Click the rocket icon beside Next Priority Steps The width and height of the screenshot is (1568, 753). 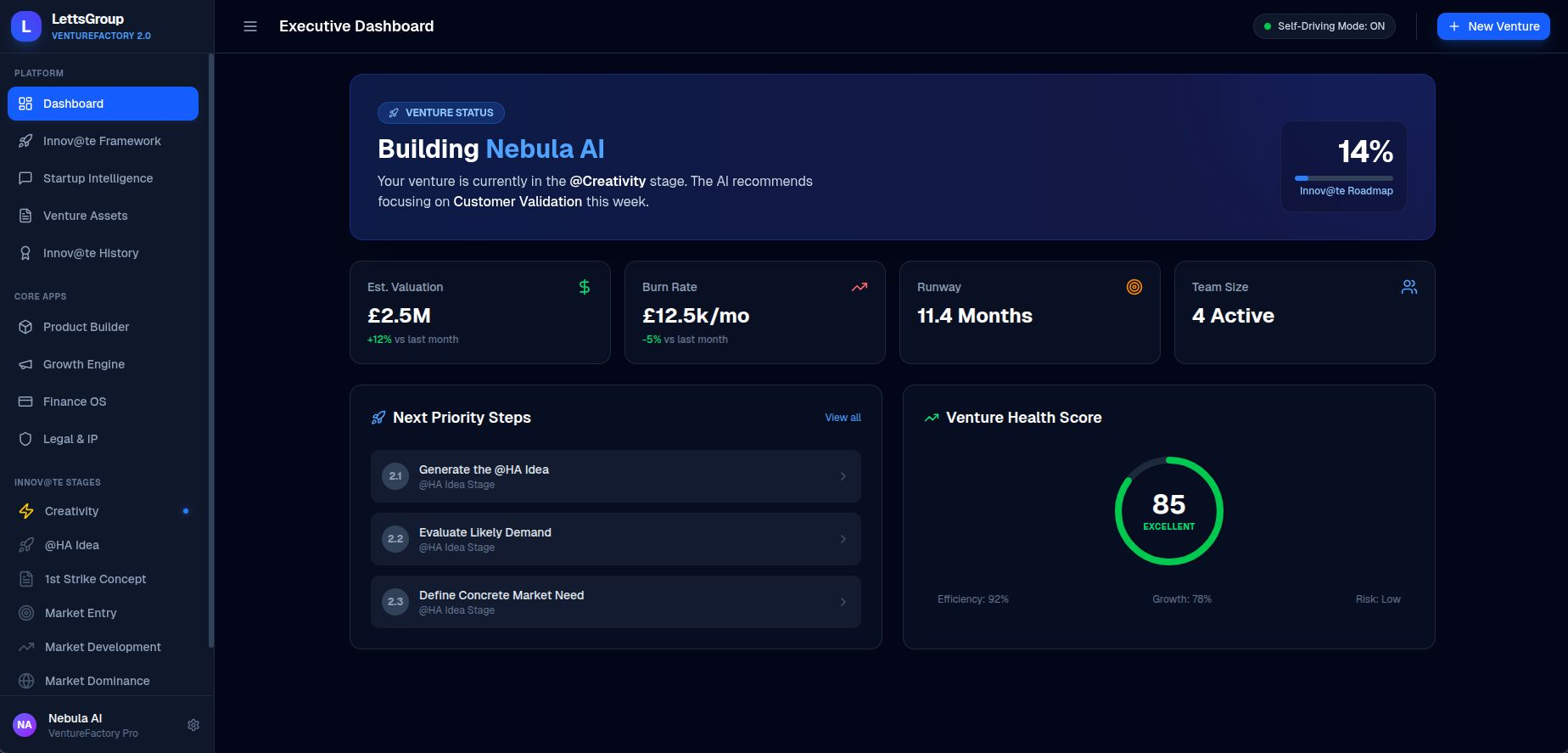(378, 418)
